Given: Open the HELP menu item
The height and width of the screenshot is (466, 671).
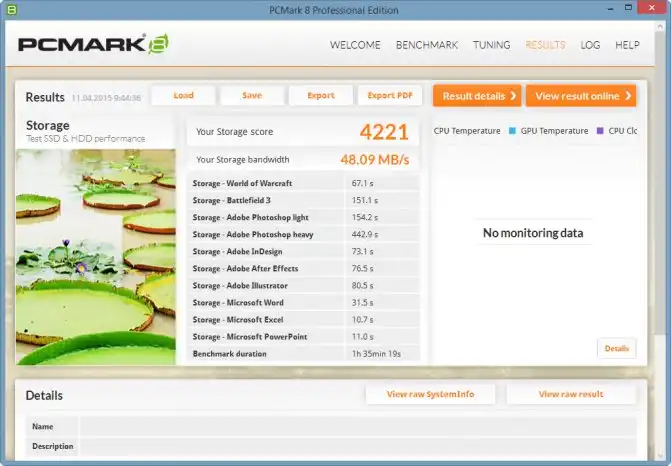Looking at the screenshot, I should tap(627, 45).
